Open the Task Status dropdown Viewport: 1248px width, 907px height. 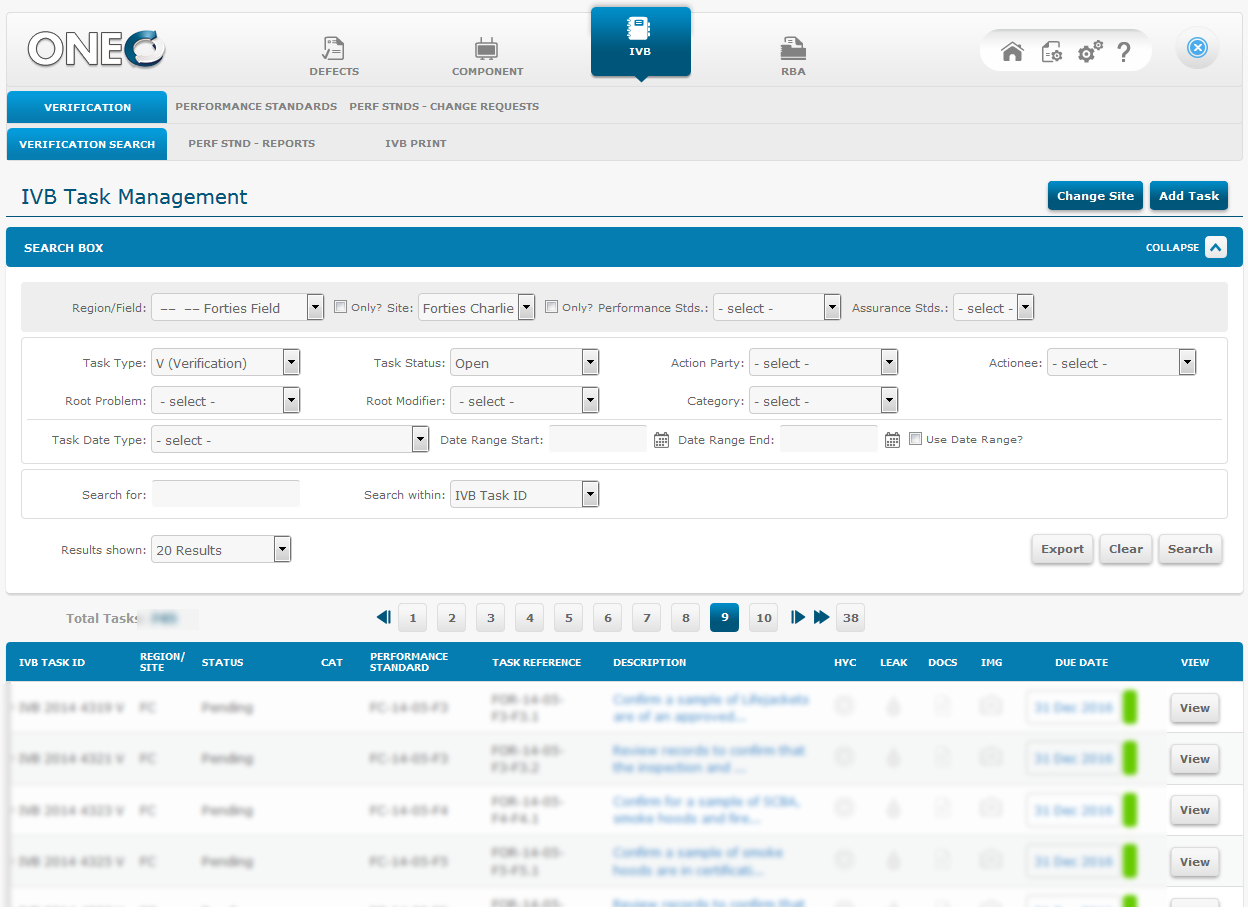point(590,362)
